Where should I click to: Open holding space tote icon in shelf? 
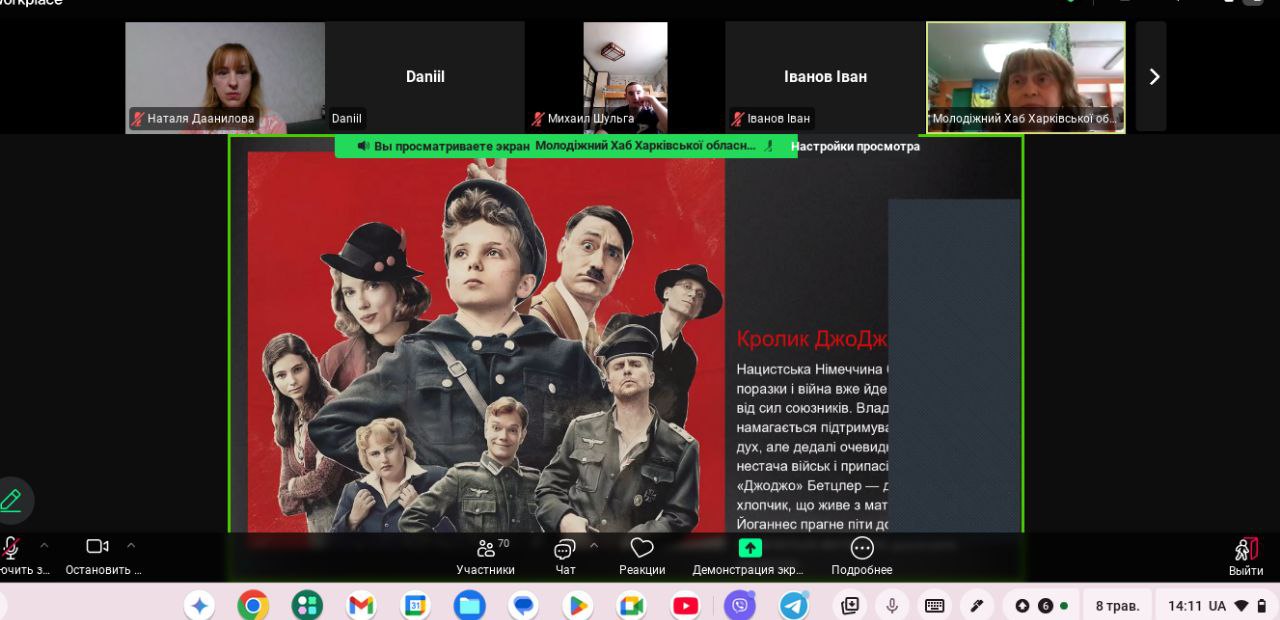(x=850, y=605)
